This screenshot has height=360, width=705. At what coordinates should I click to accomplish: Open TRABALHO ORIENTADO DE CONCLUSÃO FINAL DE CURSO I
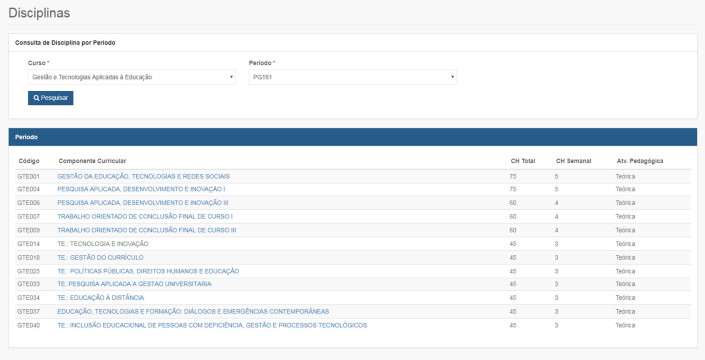click(145, 217)
